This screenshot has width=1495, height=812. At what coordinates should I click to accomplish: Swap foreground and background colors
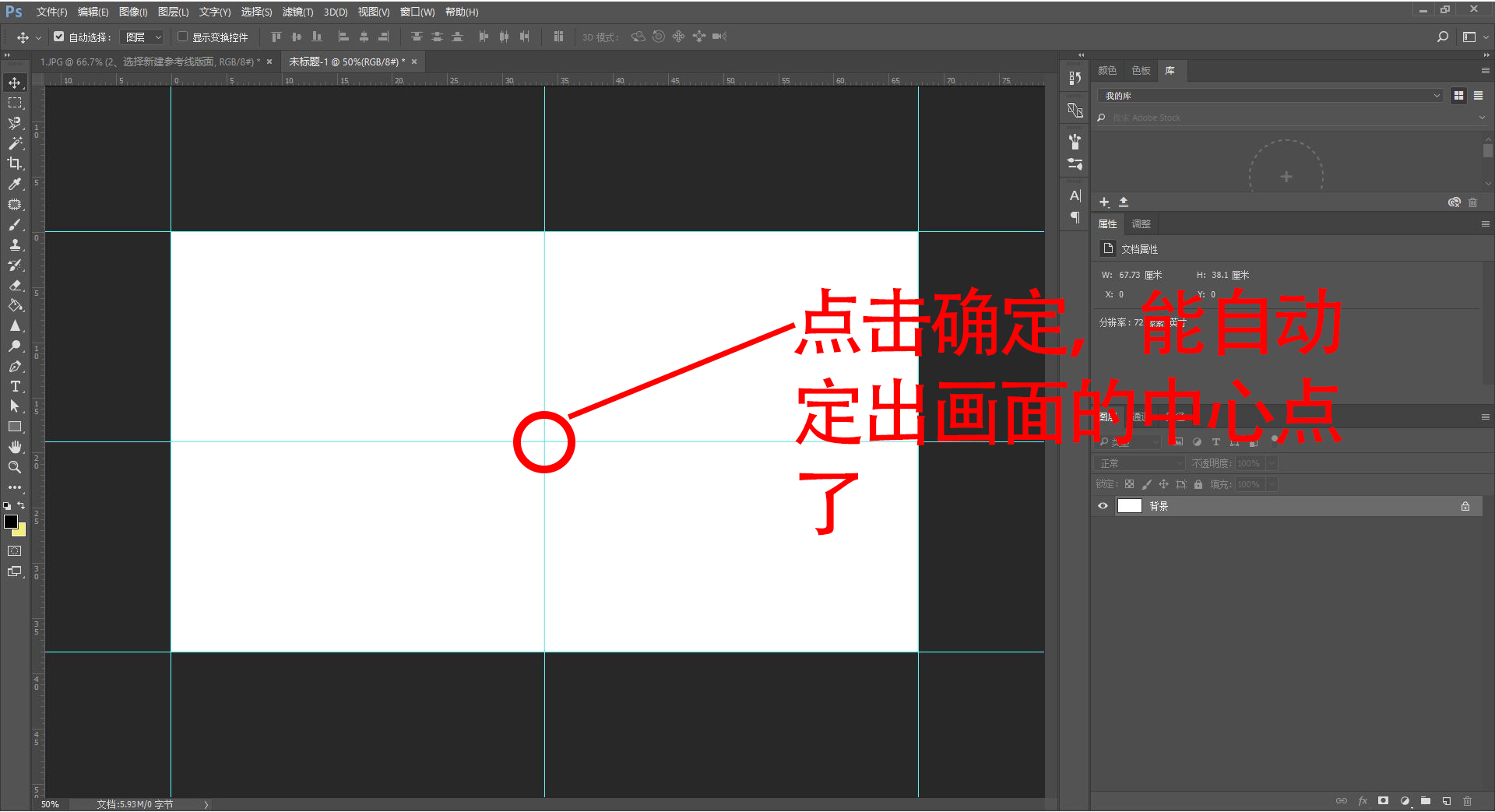click(x=21, y=505)
